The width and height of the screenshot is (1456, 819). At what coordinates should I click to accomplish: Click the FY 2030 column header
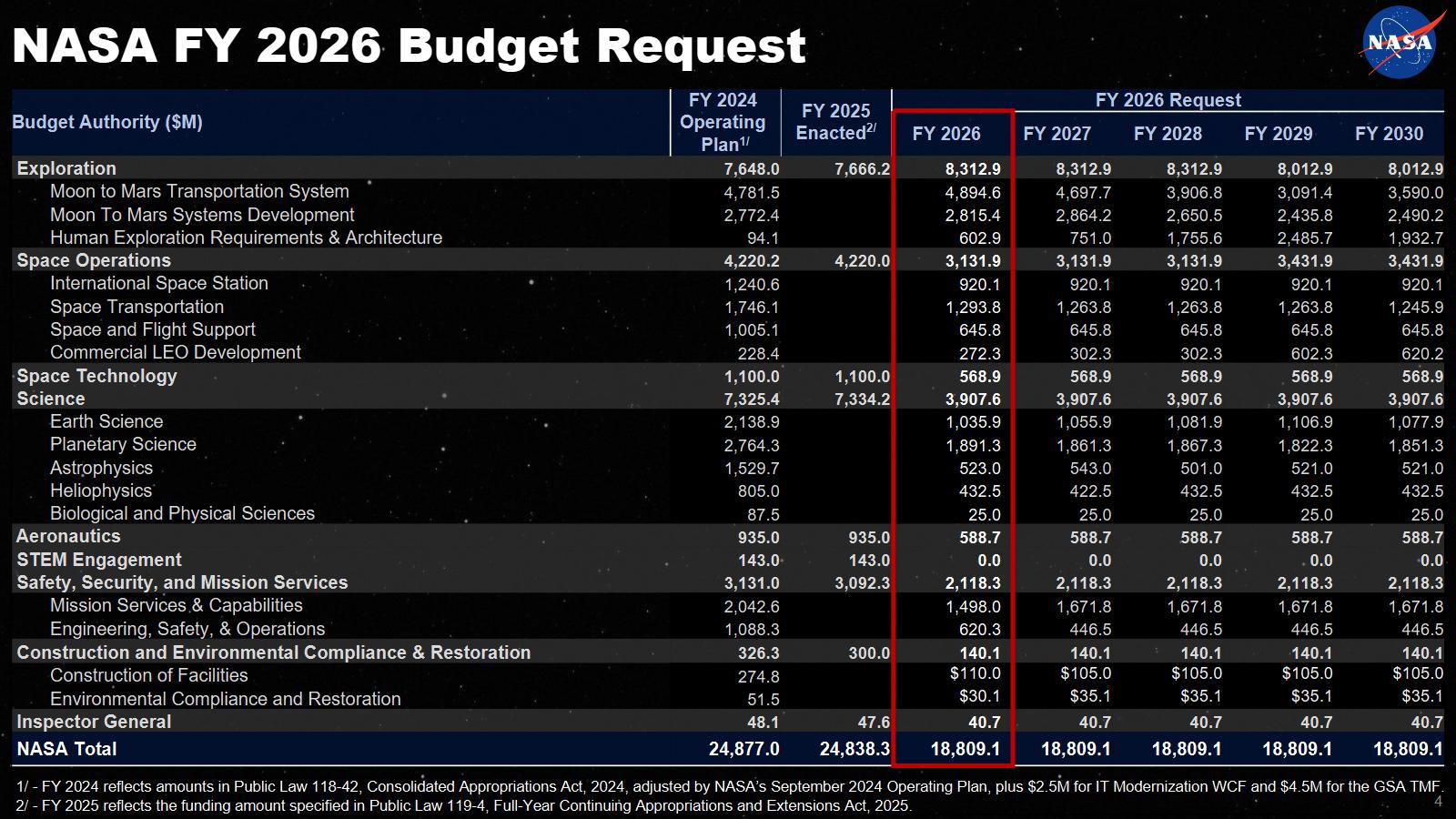coord(1389,134)
